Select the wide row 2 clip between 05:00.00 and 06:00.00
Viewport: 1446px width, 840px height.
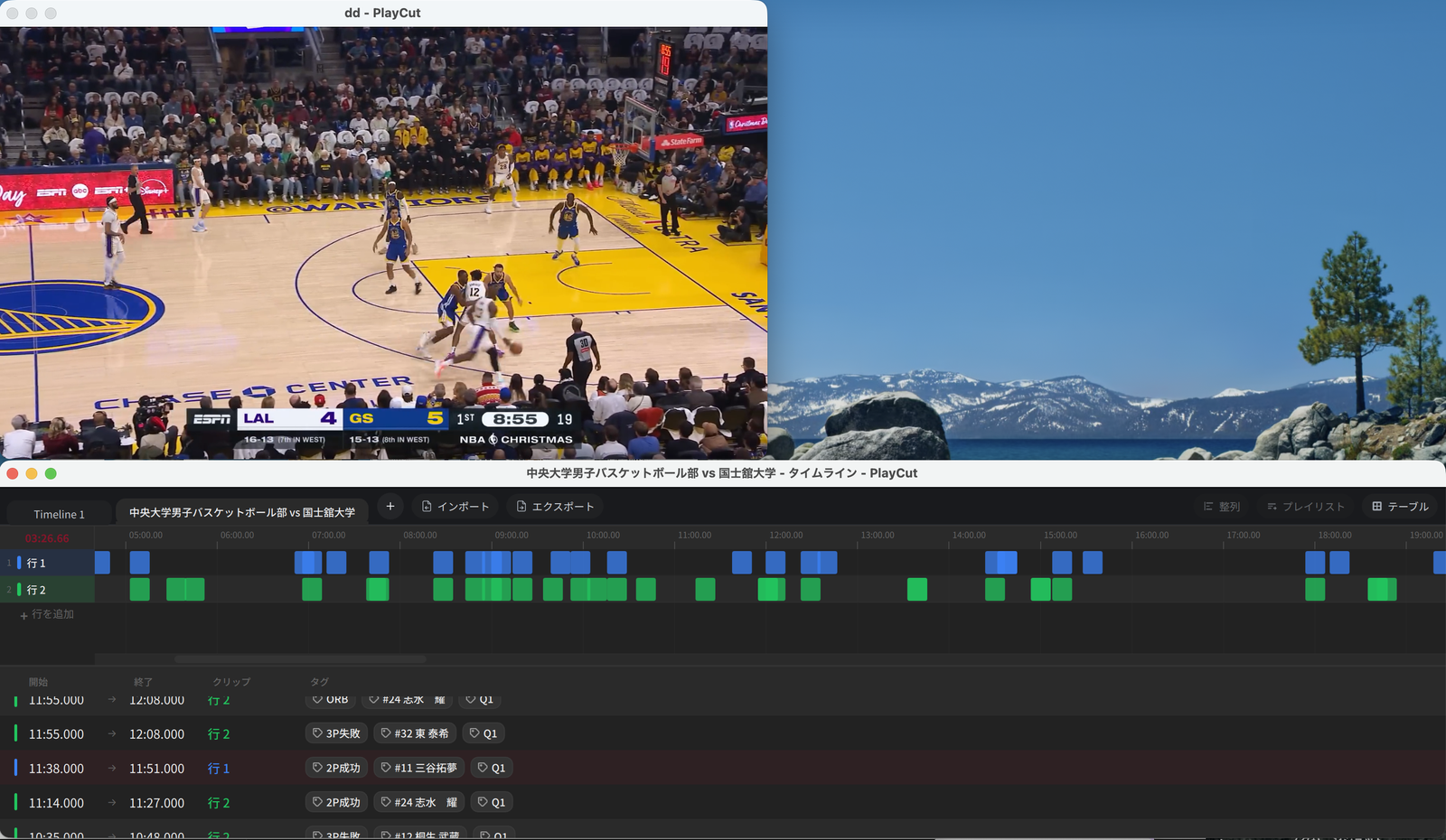185,590
